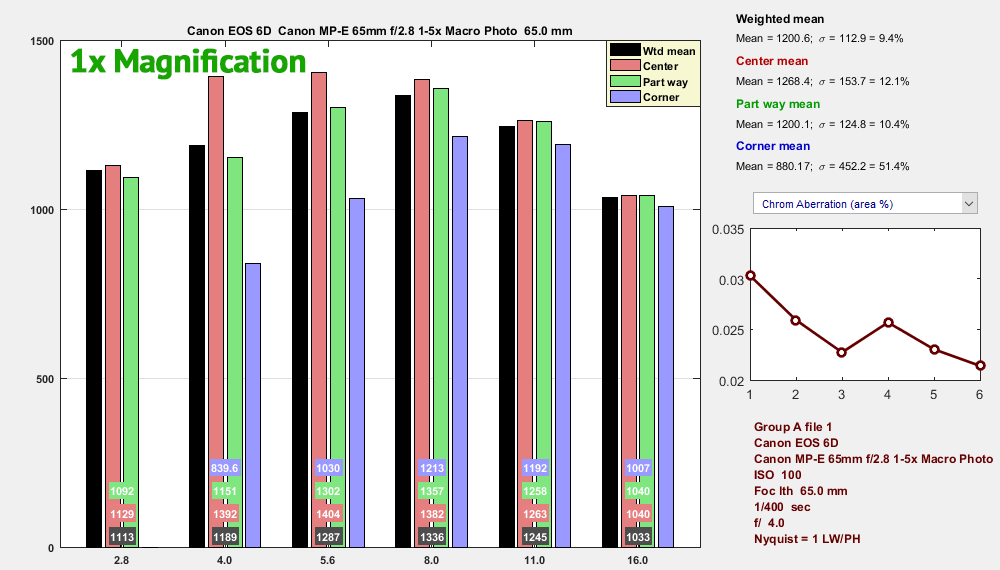Click the Weighted mean heading
Screen dimensions: 1000x570
[x=779, y=19]
